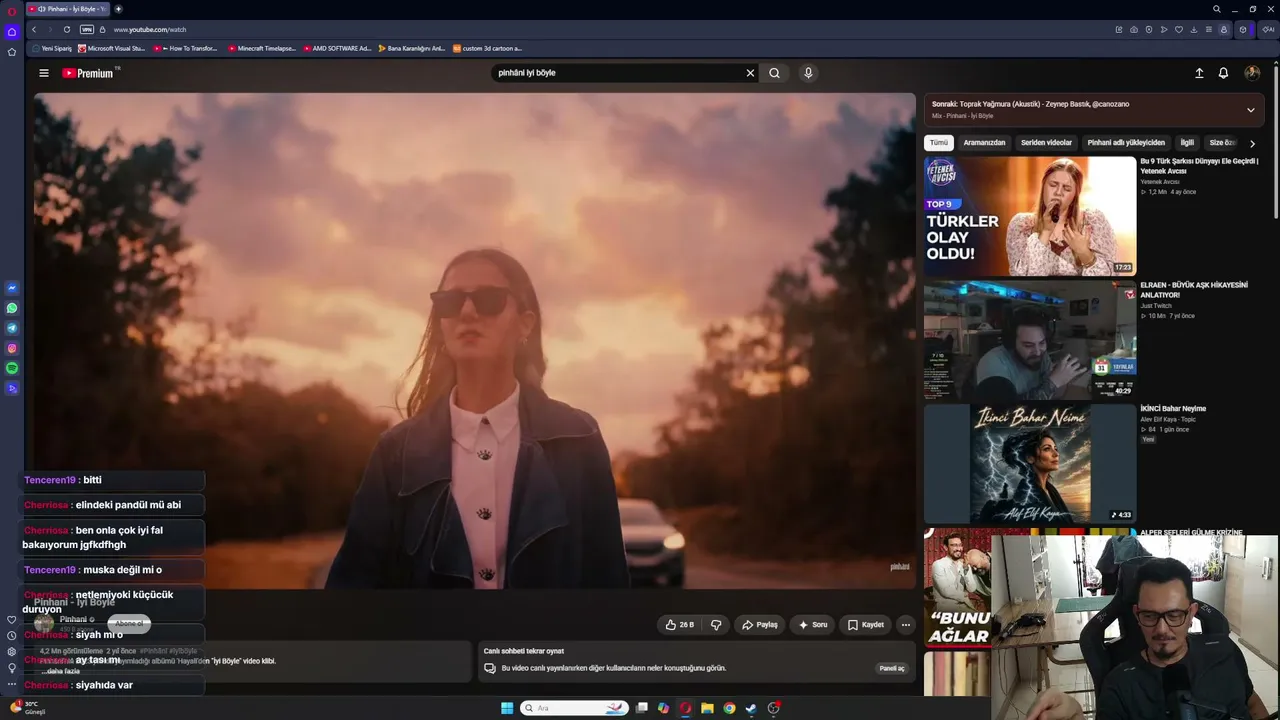This screenshot has height=720, width=1280.
Task: Show more filter chips with right arrow
Action: [1252, 143]
